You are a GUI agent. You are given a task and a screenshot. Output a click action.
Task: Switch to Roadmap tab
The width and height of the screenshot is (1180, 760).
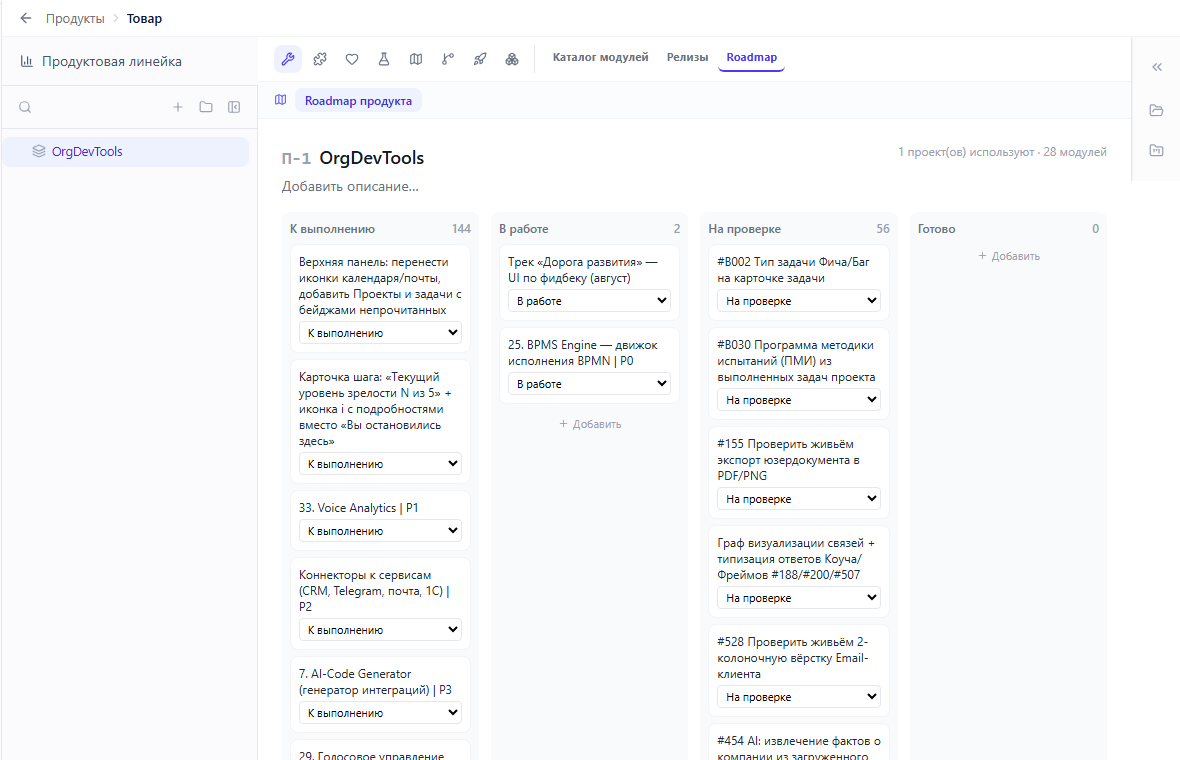coord(752,57)
